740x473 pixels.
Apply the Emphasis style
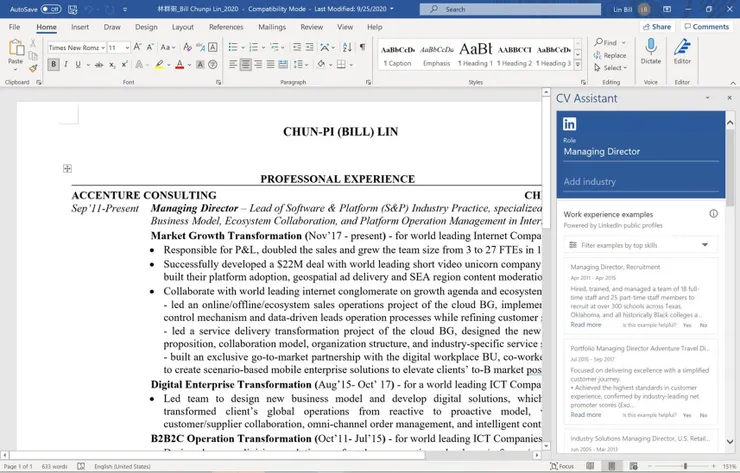point(437,55)
